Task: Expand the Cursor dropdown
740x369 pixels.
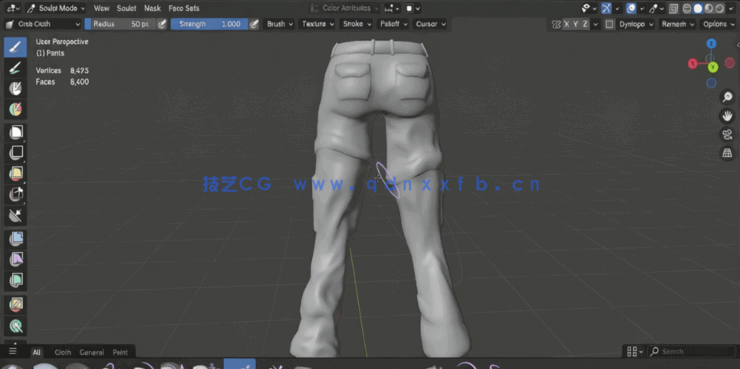Action: pyautogui.click(x=430, y=24)
